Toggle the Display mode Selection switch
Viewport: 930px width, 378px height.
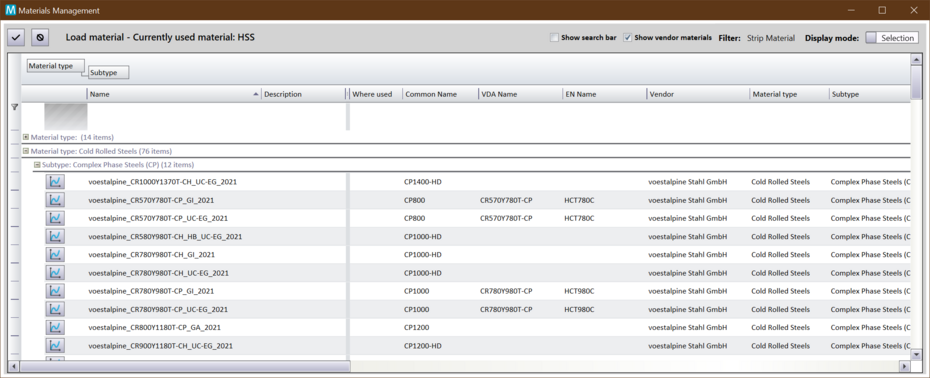click(891, 37)
